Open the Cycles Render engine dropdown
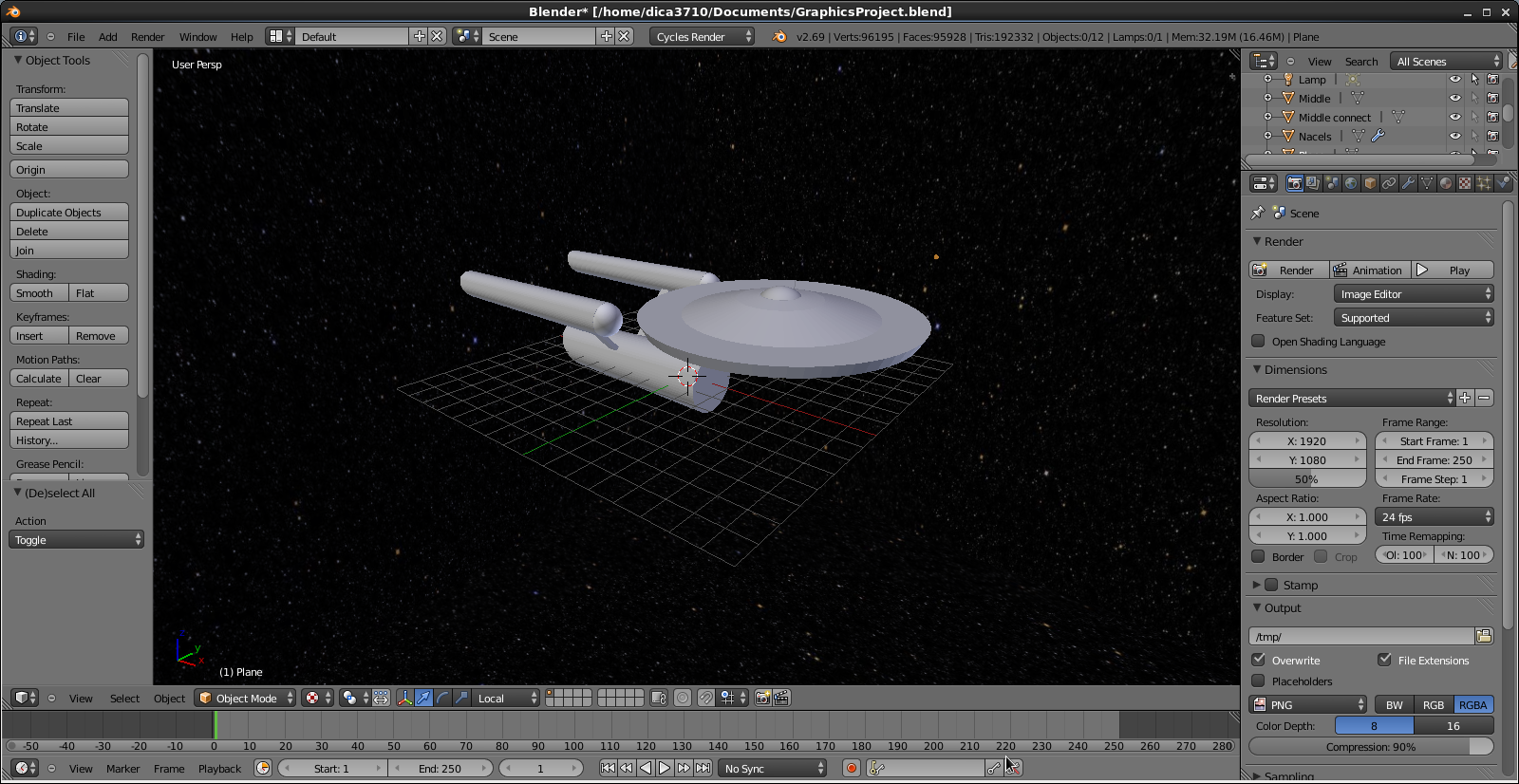Screen dimensions: 1519x784 coord(703,36)
